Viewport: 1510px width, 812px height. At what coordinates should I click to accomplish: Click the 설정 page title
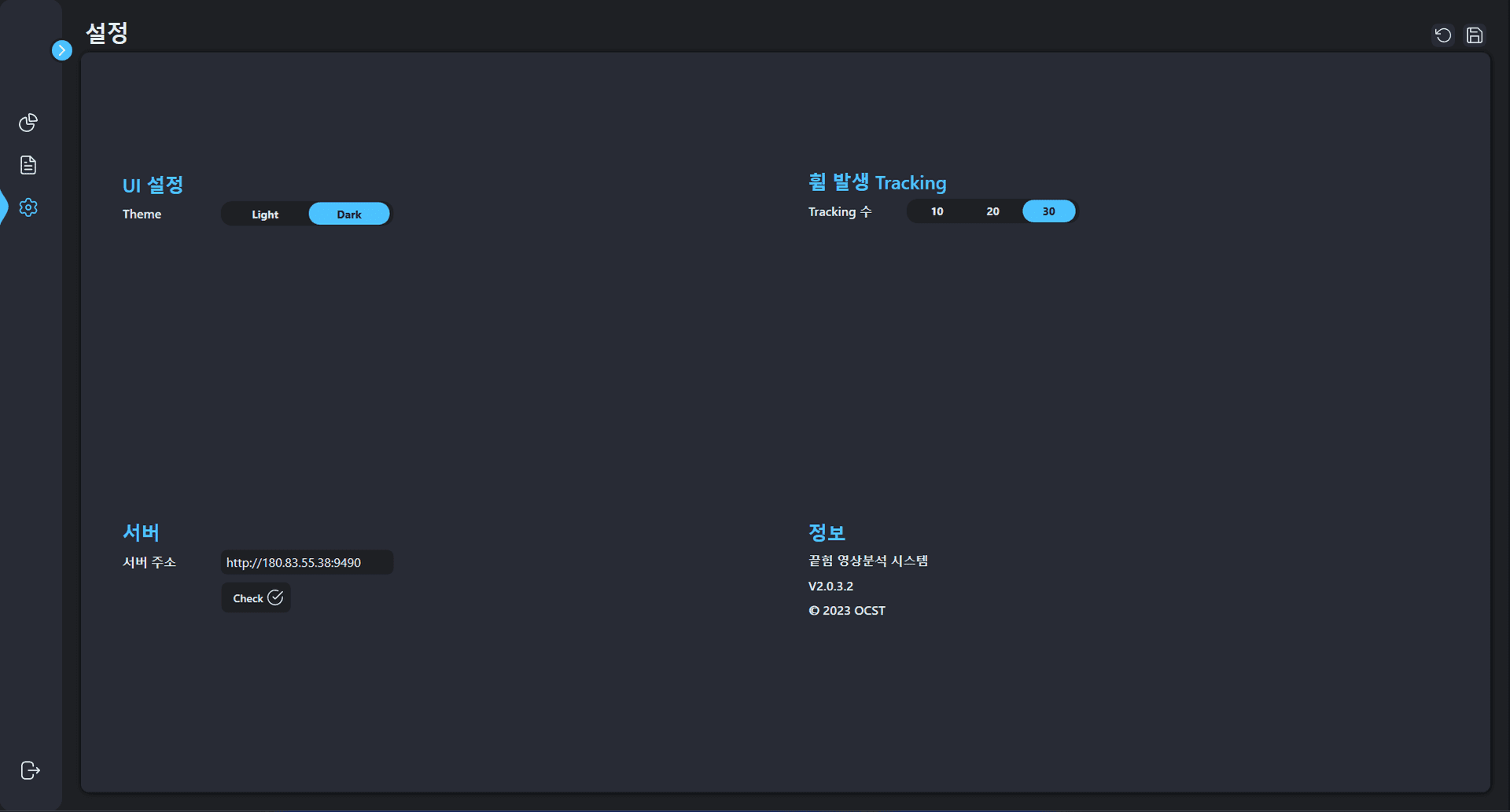coord(107,33)
